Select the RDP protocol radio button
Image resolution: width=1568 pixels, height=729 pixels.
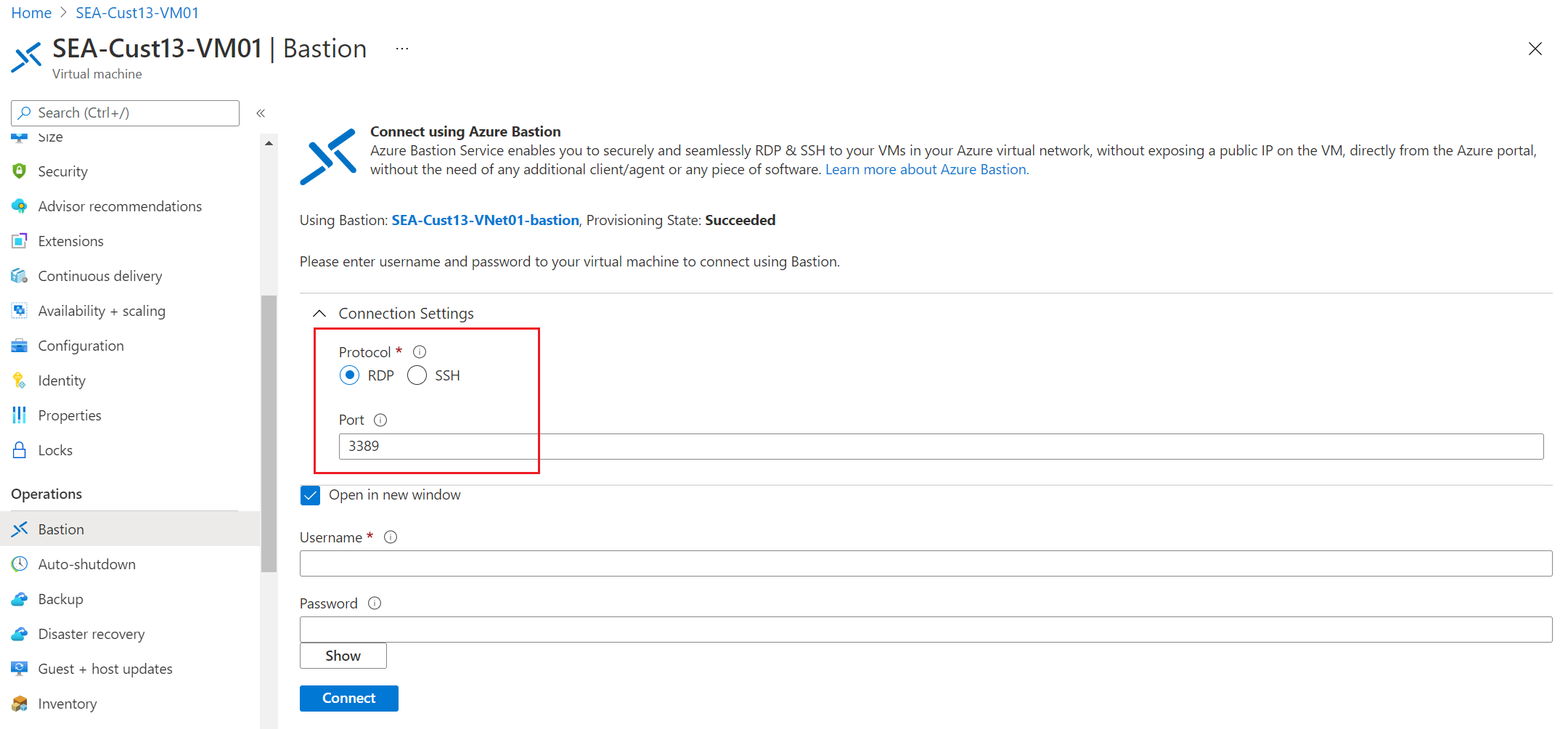pos(350,375)
